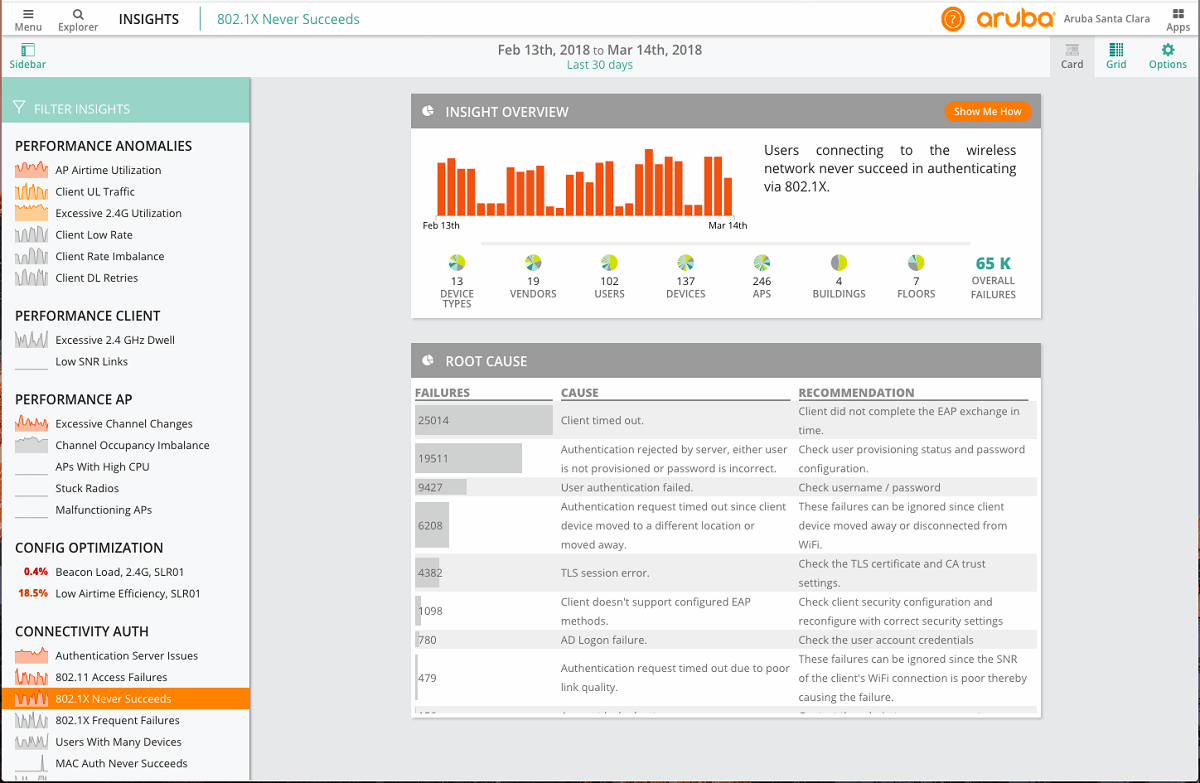Open the date range selector
This screenshot has width=1200, height=783.
[600, 49]
